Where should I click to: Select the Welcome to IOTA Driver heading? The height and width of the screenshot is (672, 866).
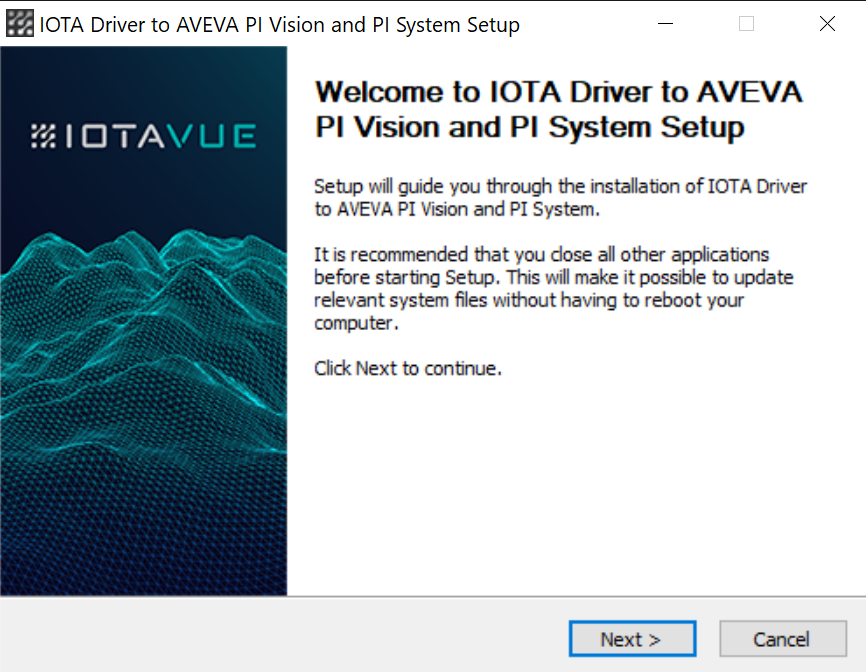[x=558, y=109]
